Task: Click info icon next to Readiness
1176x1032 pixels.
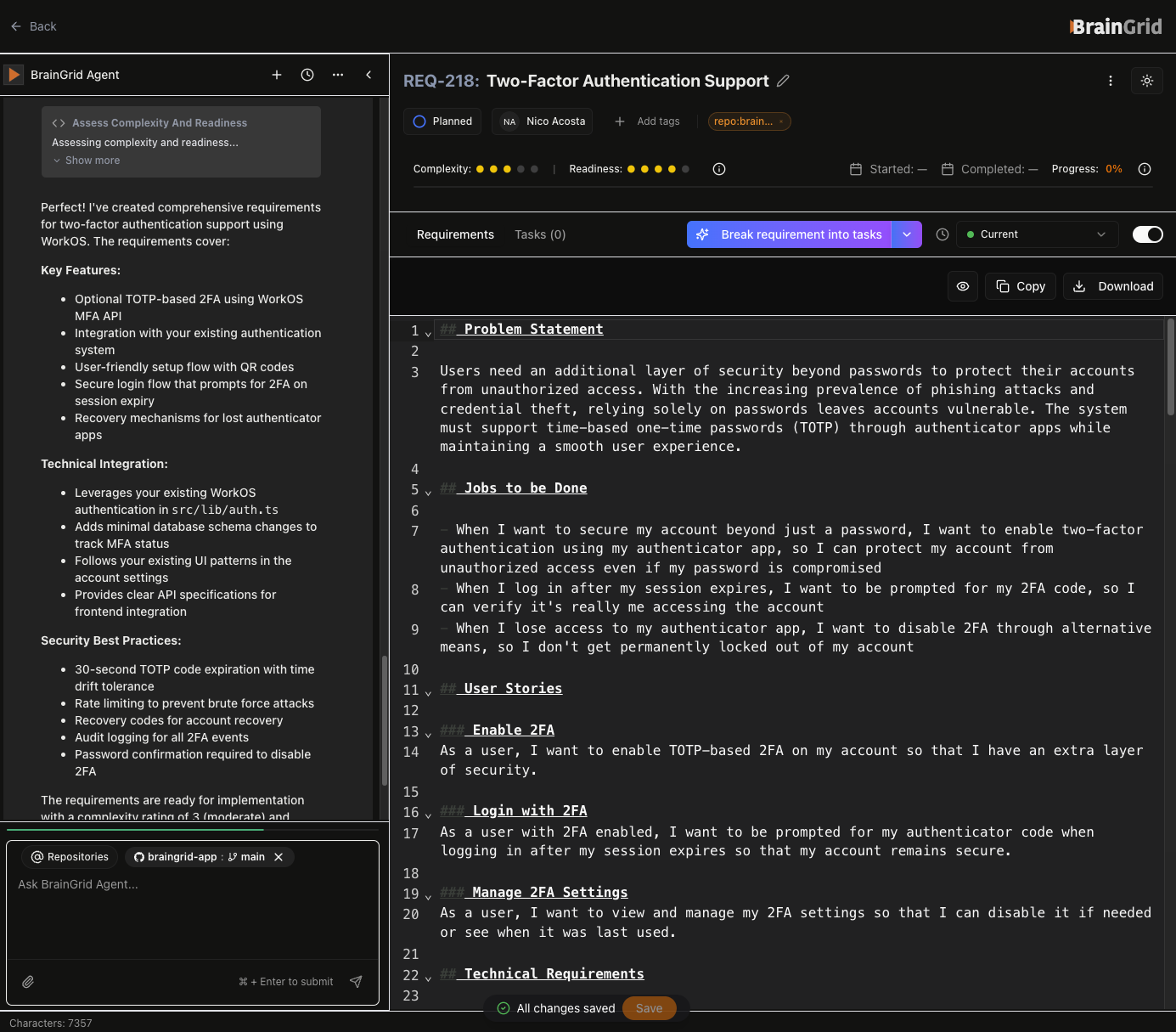Action: tap(719, 169)
